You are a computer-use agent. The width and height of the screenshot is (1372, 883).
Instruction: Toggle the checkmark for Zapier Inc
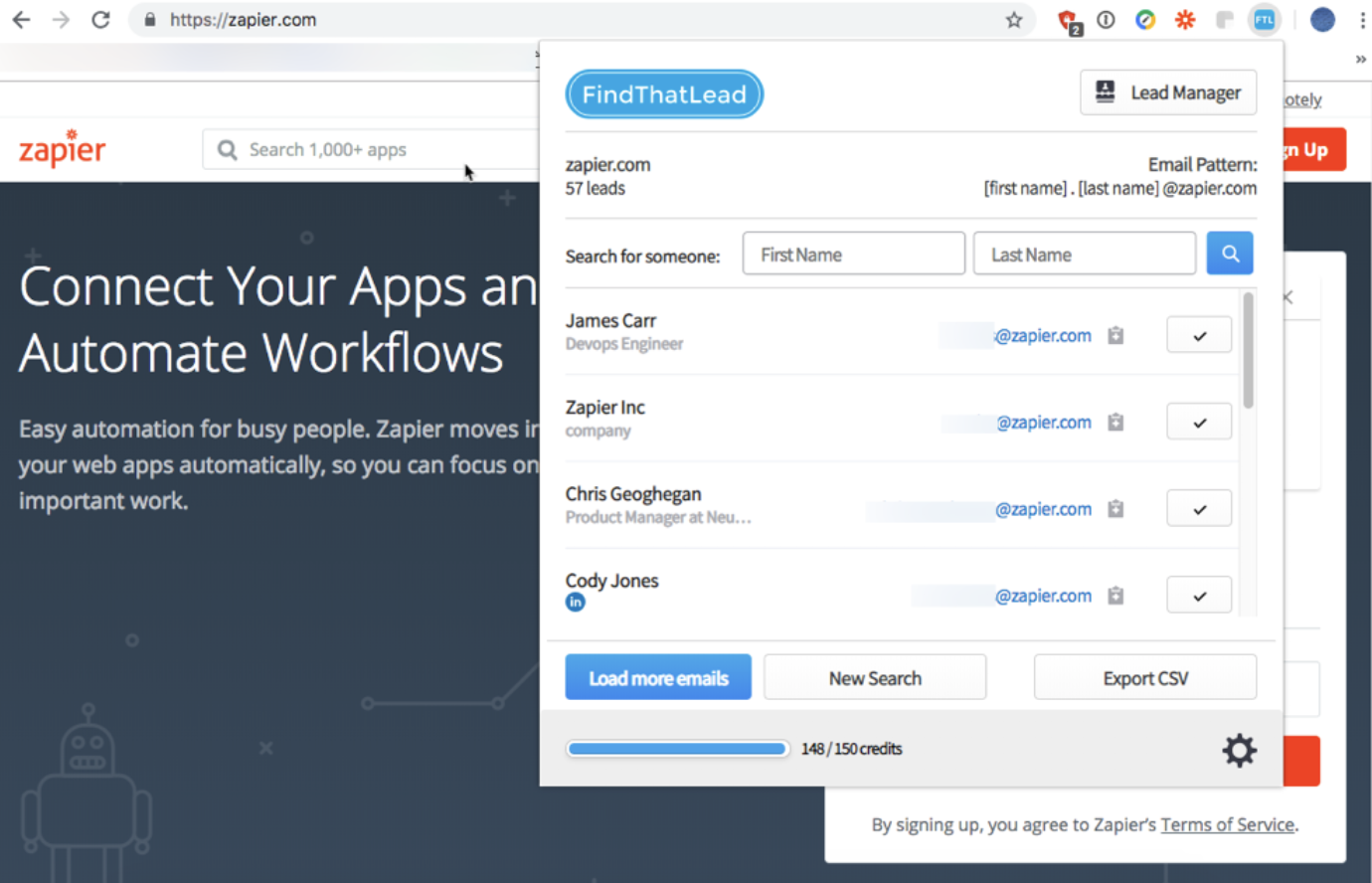(x=1199, y=423)
